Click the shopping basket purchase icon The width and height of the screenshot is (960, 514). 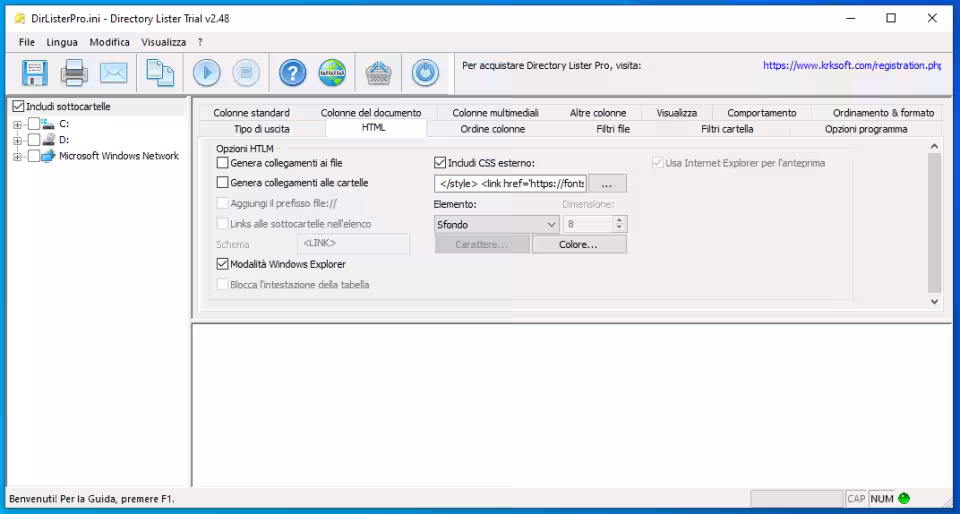coord(378,73)
